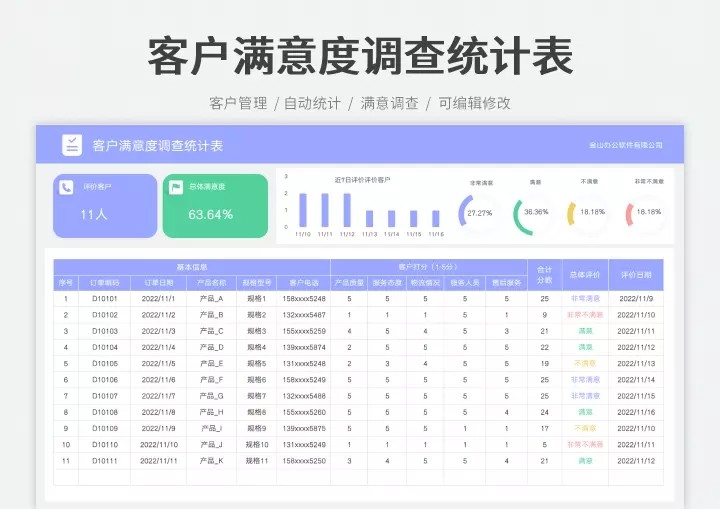Image resolution: width=720 pixels, height=509 pixels.
Task: Click the bar for 11/10 in the chart
Action: (303, 210)
